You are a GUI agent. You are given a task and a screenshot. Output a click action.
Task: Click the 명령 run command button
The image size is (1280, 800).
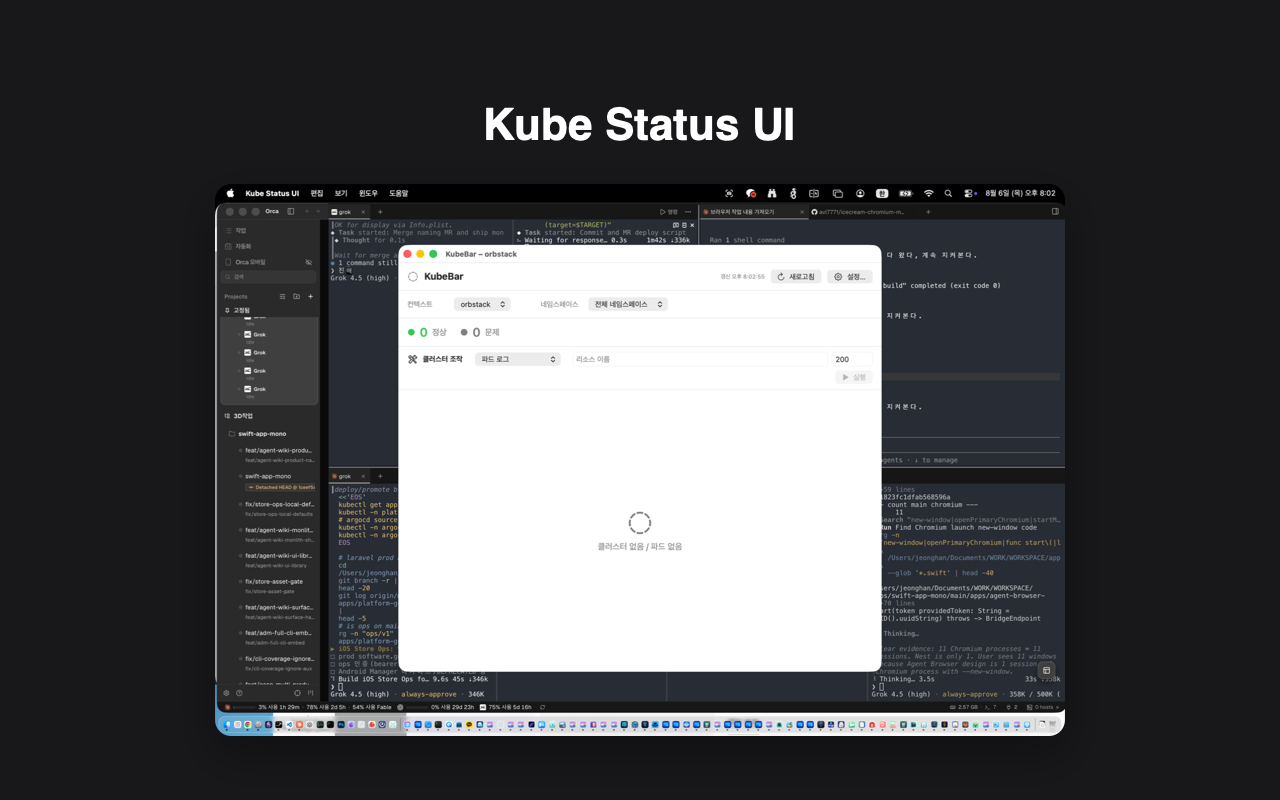pos(668,212)
